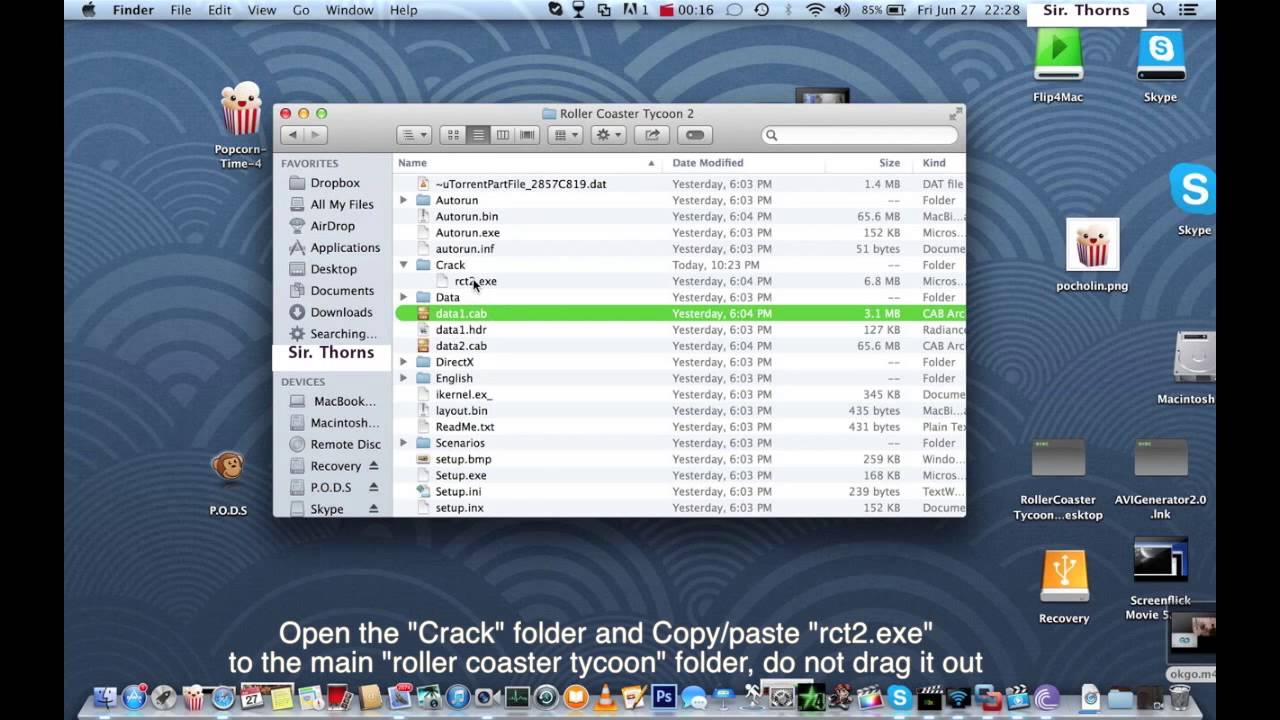Sort files by Date Modified column
The height and width of the screenshot is (720, 1280).
(708, 163)
